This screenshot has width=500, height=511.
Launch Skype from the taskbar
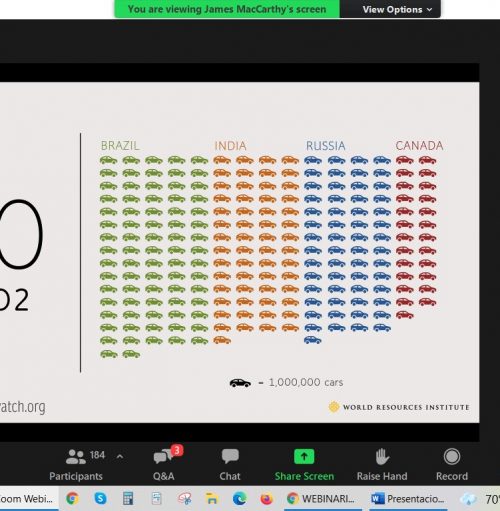pos(100,499)
